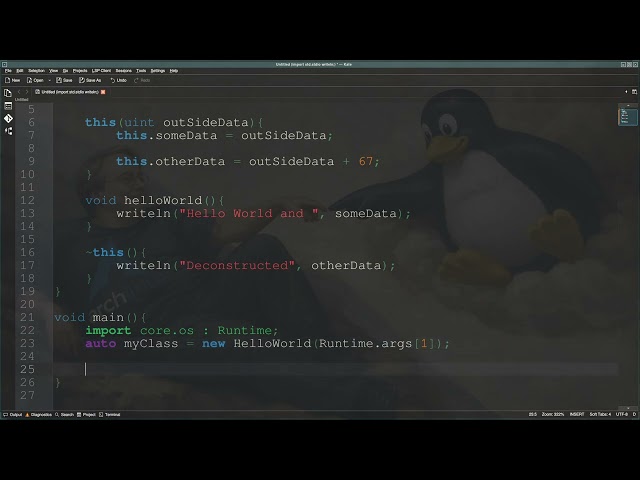Open the Terminal panel
Image resolution: width=640 pixels, height=480 pixels.
click(109, 415)
